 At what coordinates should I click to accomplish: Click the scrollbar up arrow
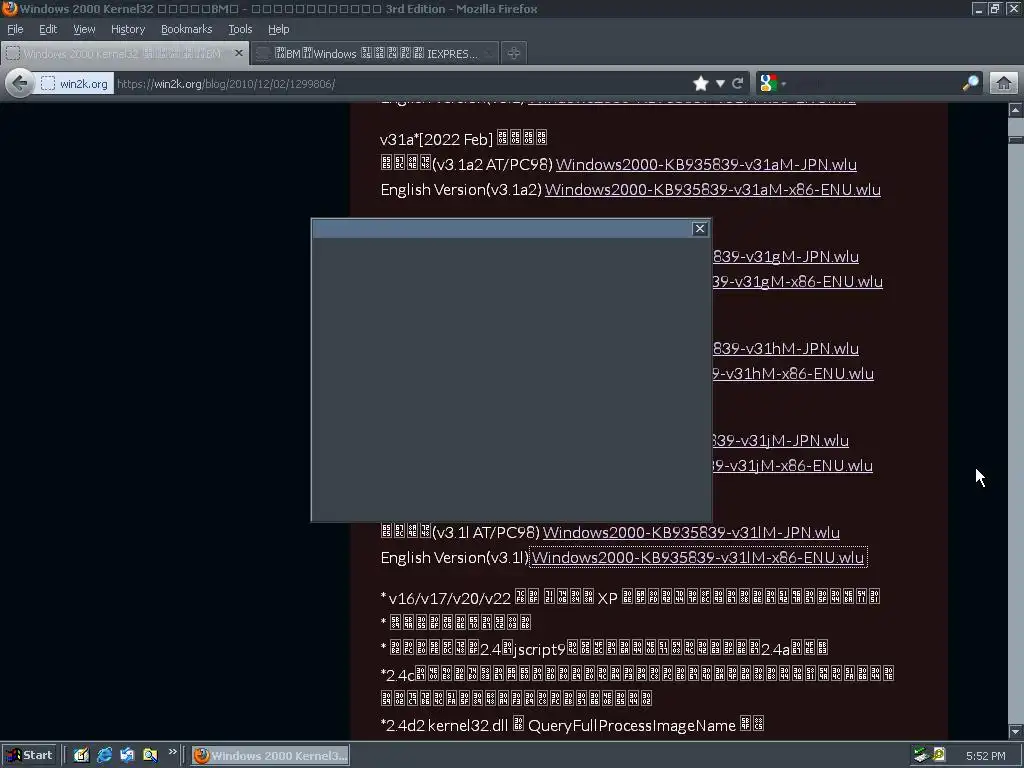pyautogui.click(x=1015, y=110)
